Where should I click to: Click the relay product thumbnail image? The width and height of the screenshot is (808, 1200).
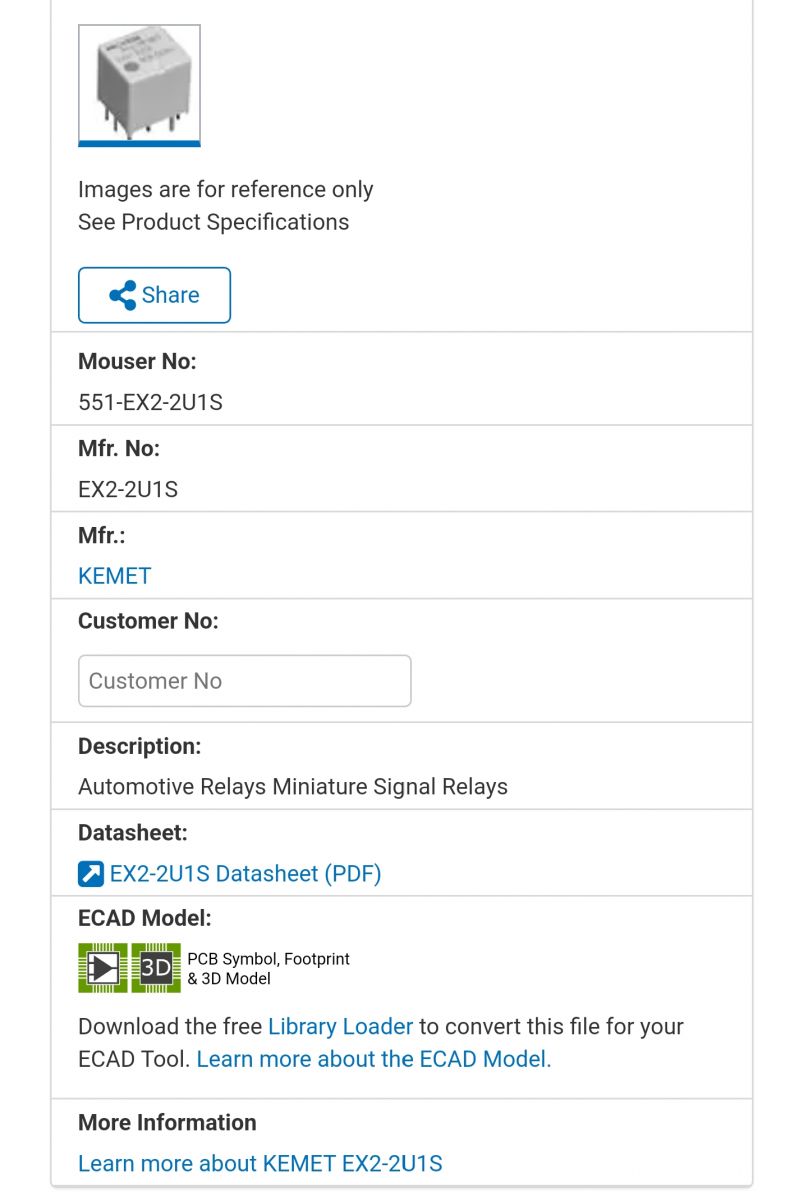click(x=139, y=85)
